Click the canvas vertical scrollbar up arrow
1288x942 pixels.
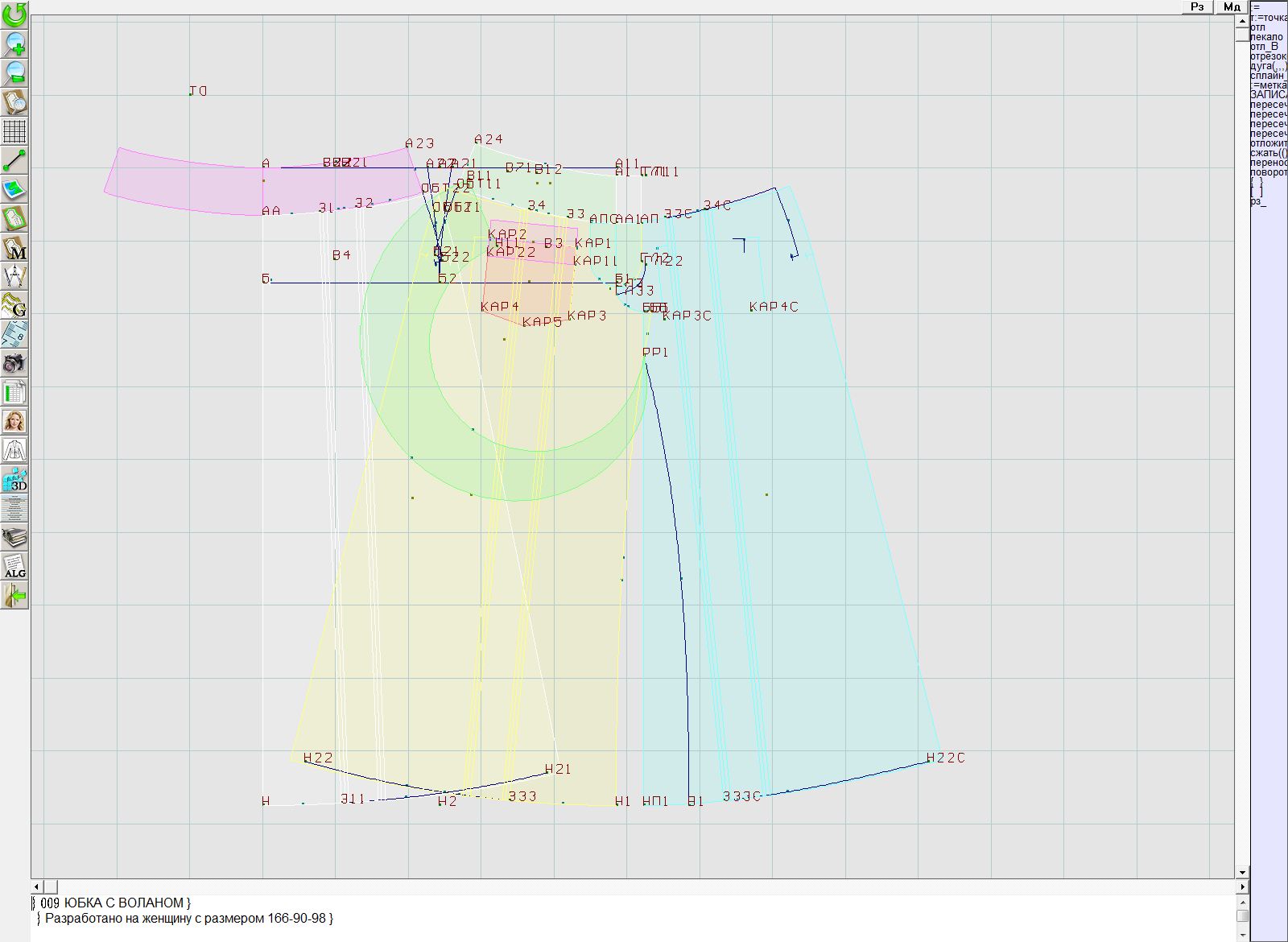click(x=1242, y=20)
